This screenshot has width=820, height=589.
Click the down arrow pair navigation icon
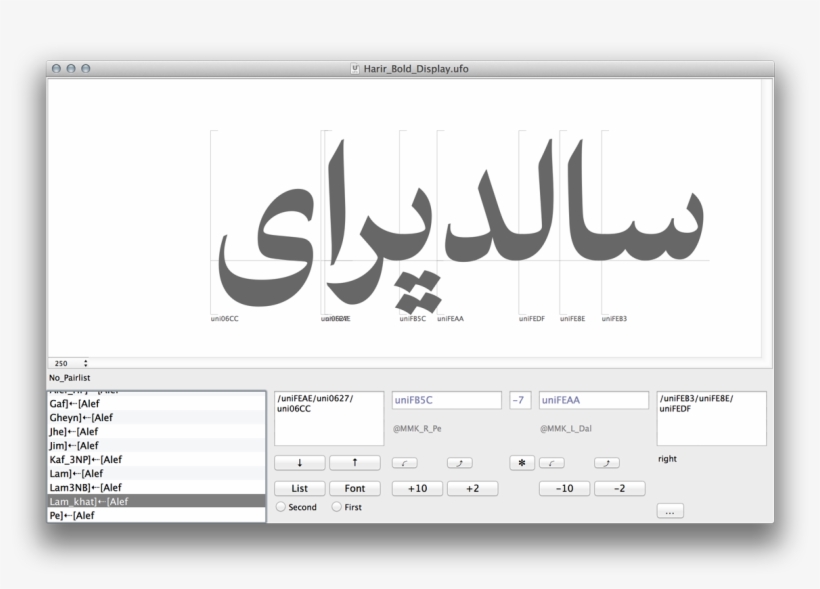click(x=298, y=462)
